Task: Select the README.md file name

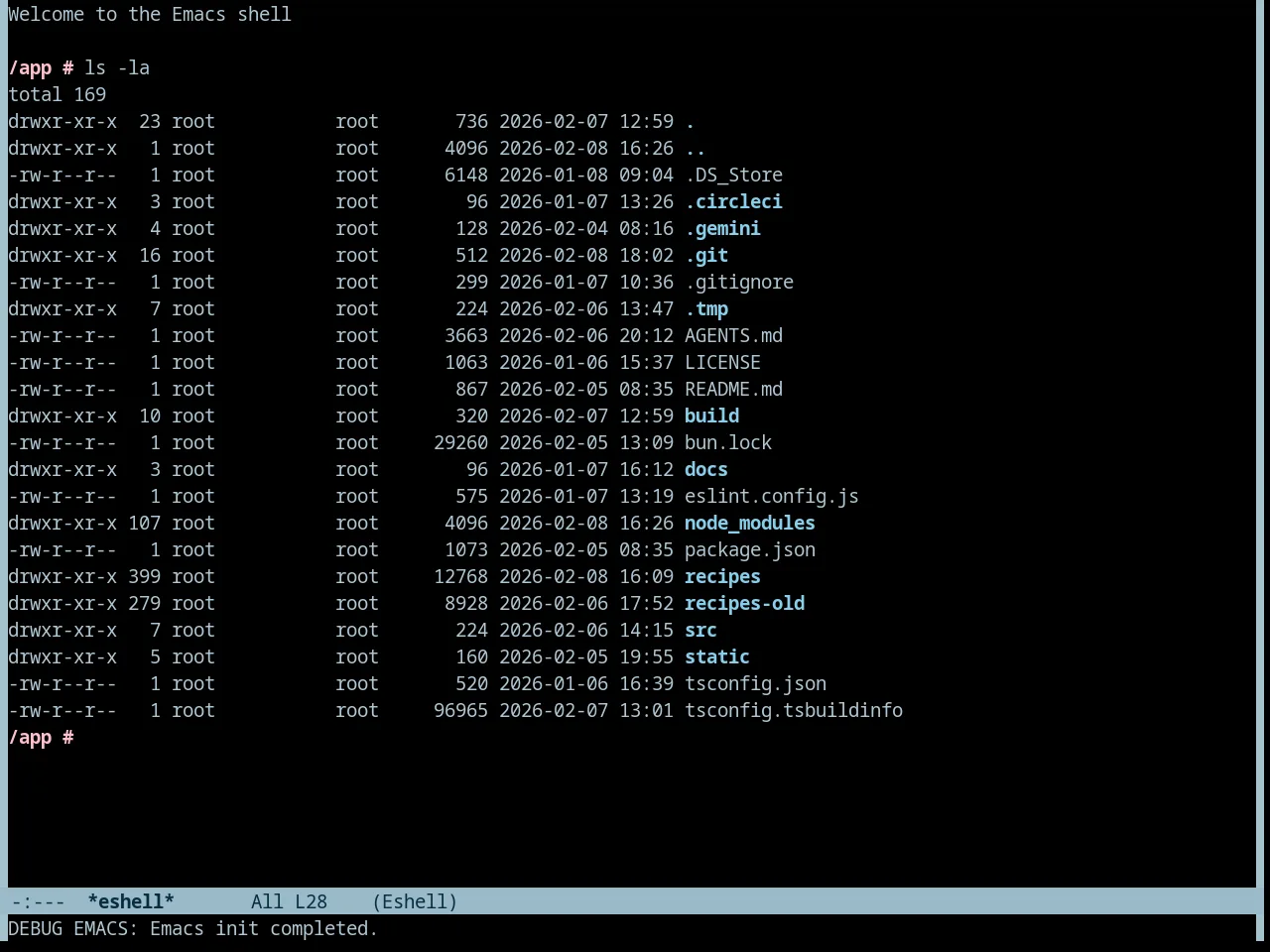Action: [733, 389]
